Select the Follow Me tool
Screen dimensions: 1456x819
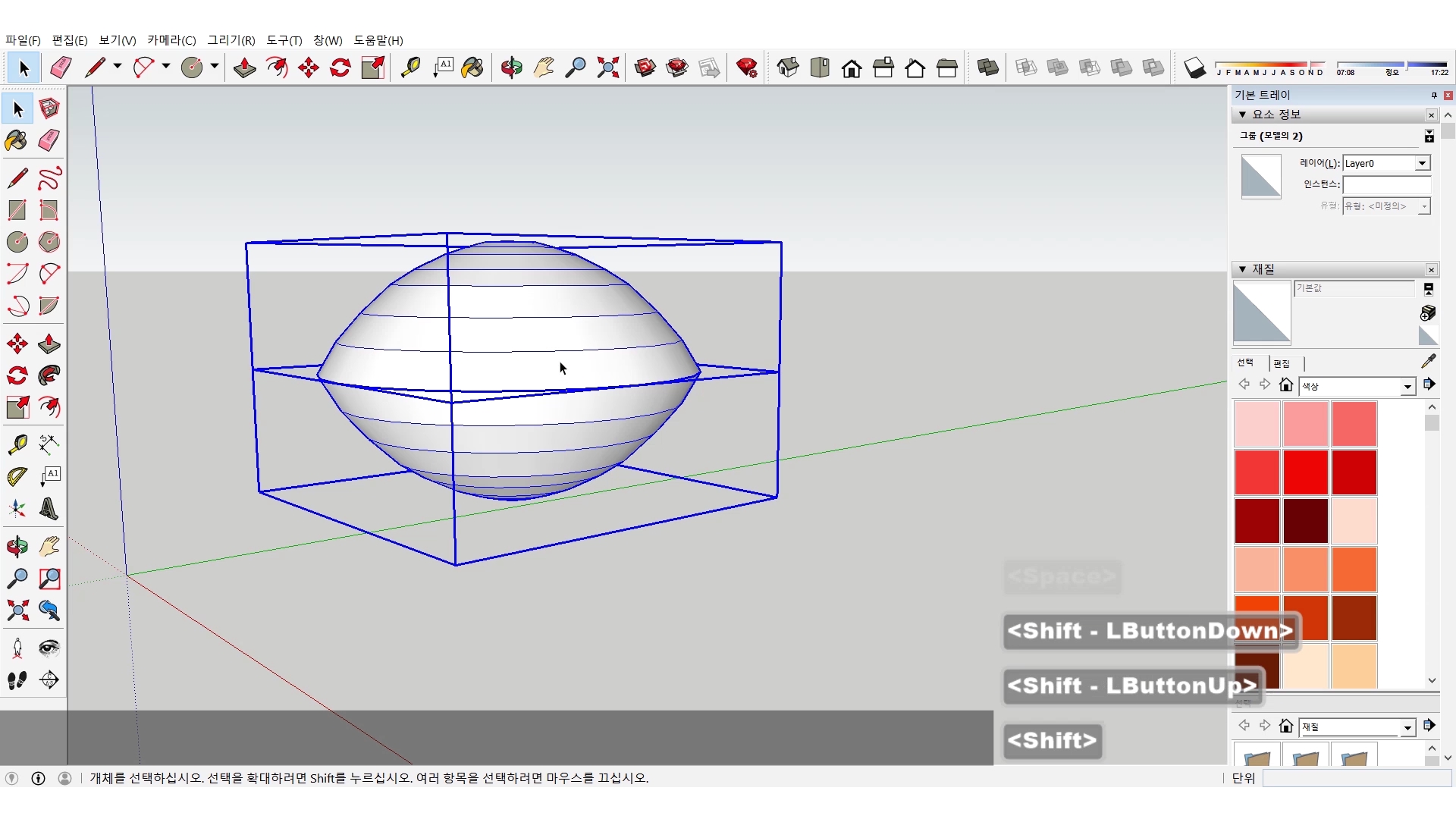49,376
